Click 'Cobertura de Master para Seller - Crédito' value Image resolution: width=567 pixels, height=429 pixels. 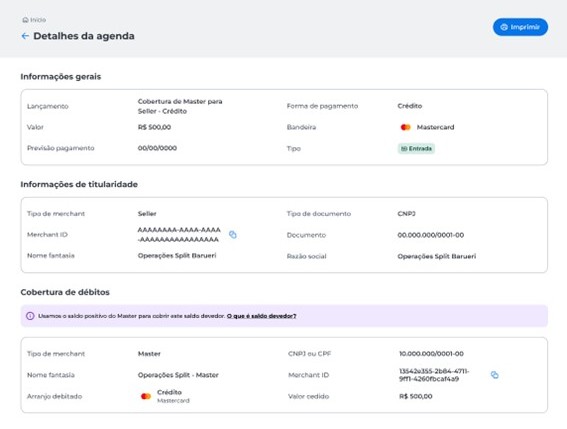click(180, 106)
